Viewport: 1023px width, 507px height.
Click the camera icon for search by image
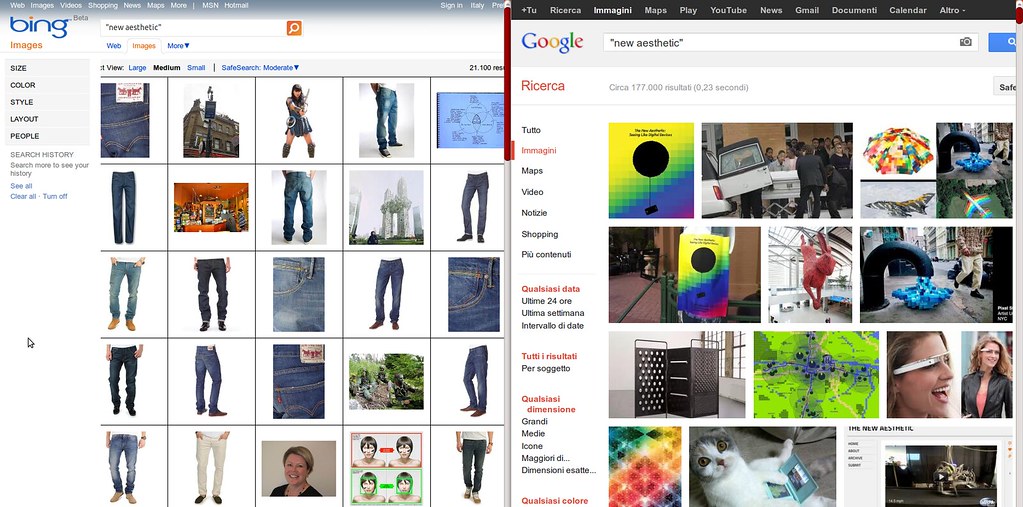point(965,42)
